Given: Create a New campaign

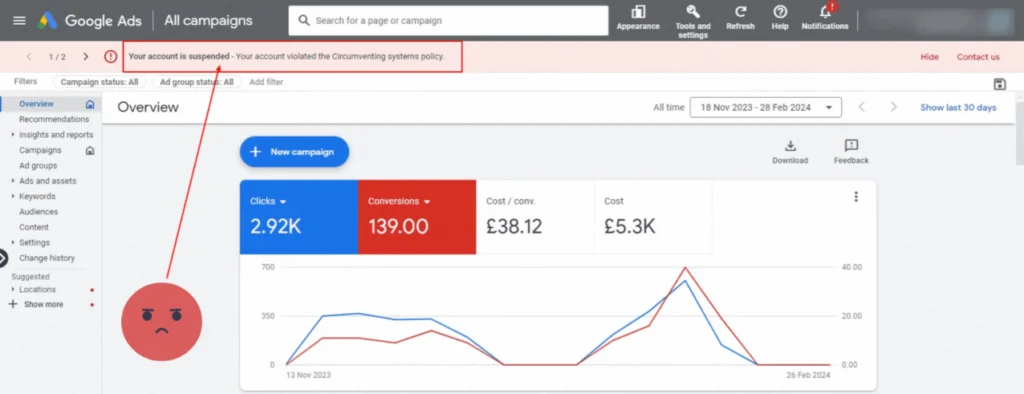Looking at the screenshot, I should point(294,152).
